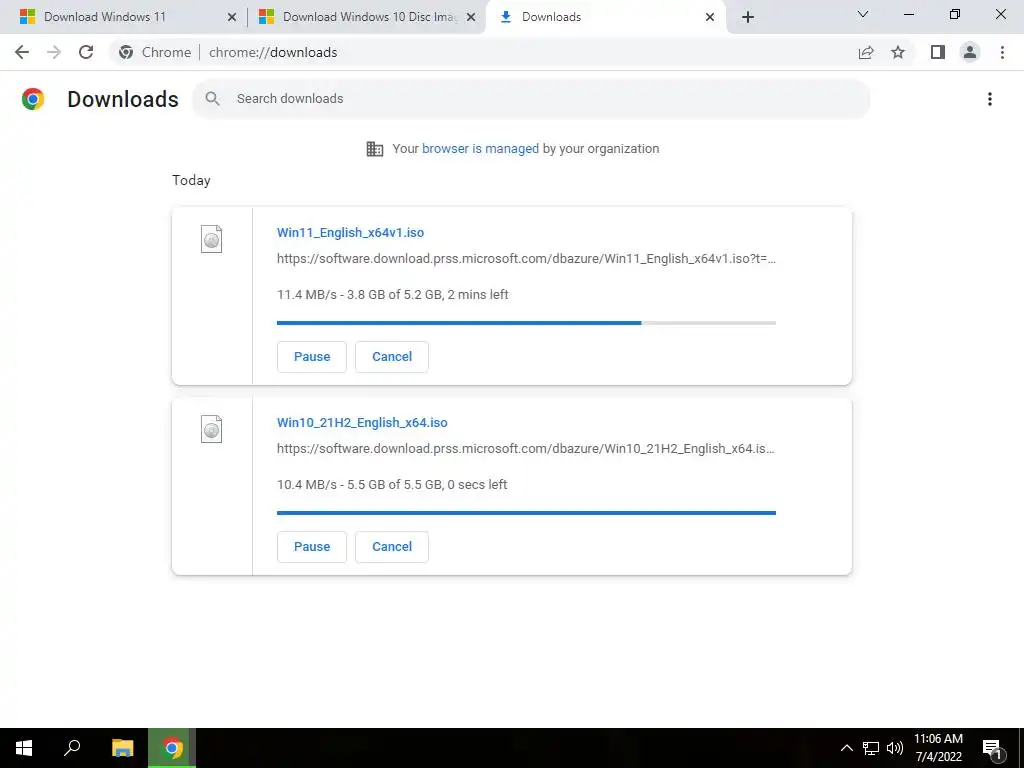Screen dimensions: 1024x768
Task: Pause the Win11_English_x64v1.iso download
Action: [312, 357]
